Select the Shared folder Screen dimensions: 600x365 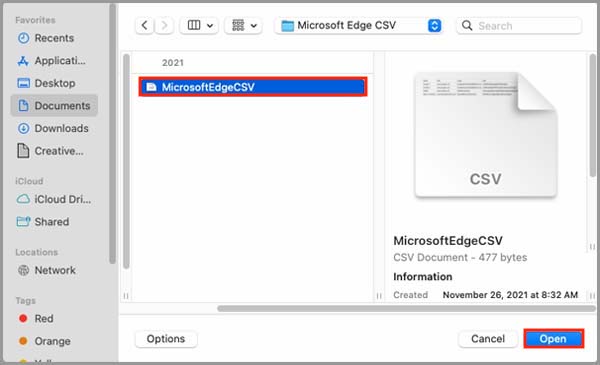click(x=54, y=222)
